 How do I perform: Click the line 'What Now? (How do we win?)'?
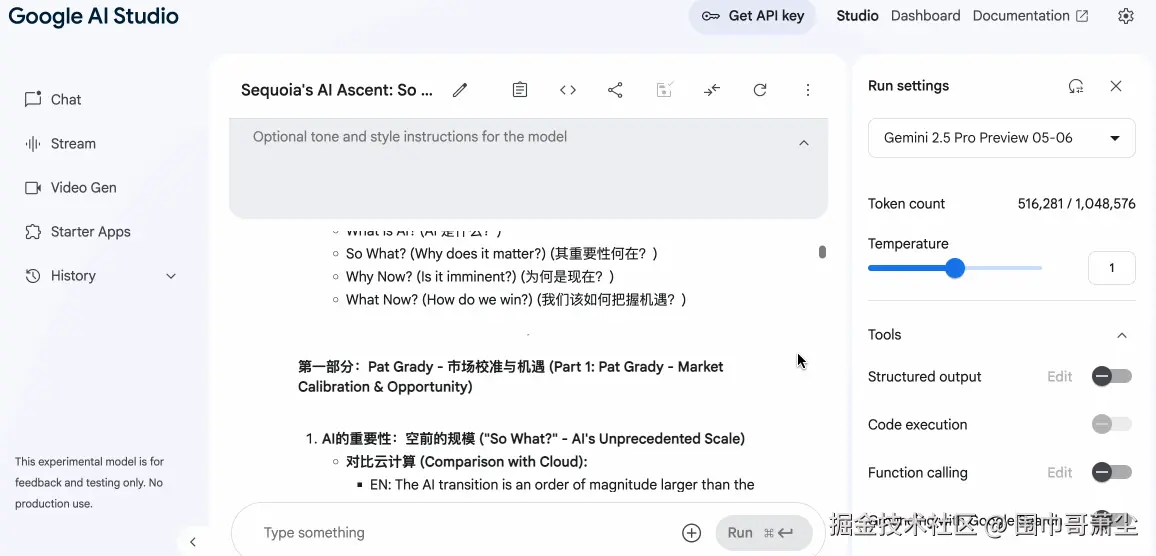click(516, 300)
